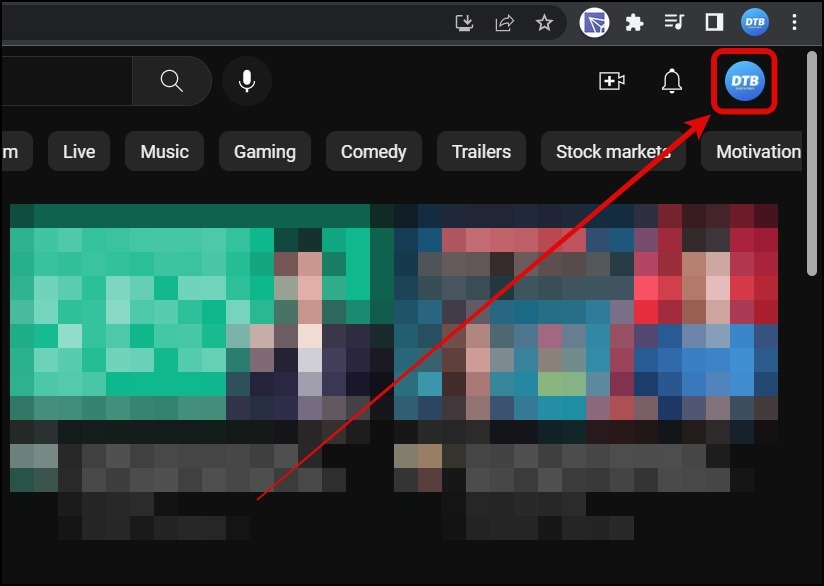Choose the Trailers category chip

[x=481, y=152]
